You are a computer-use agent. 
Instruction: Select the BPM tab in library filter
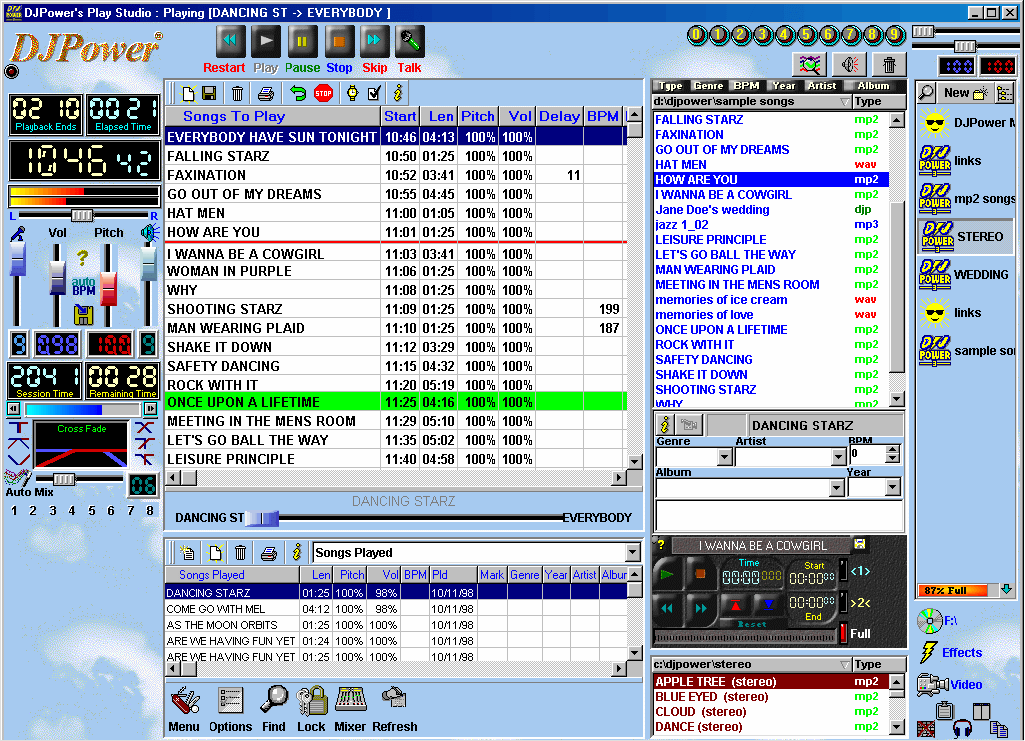[x=745, y=86]
